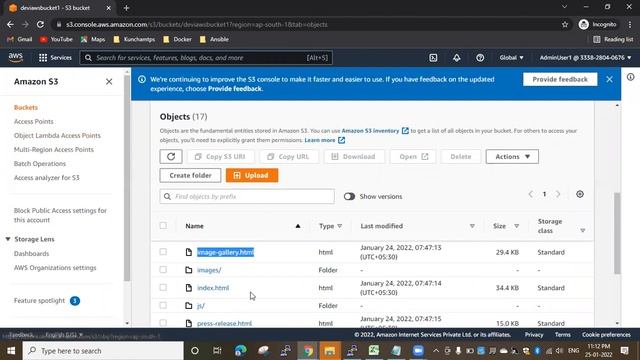Bookmark this page with star icon
The image size is (640, 360).
(x=565, y=24)
